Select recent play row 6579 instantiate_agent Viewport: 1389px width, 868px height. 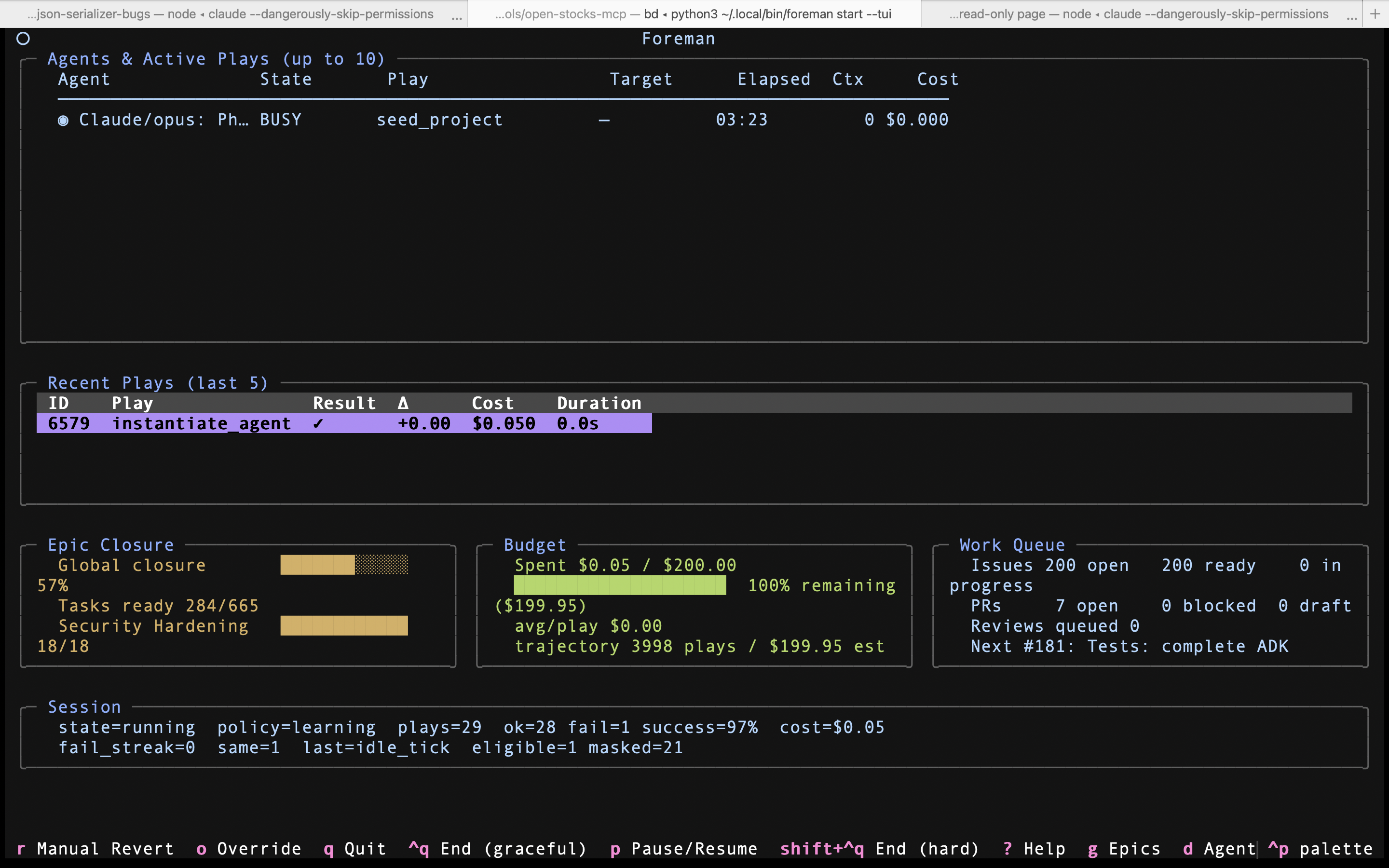coord(344,423)
